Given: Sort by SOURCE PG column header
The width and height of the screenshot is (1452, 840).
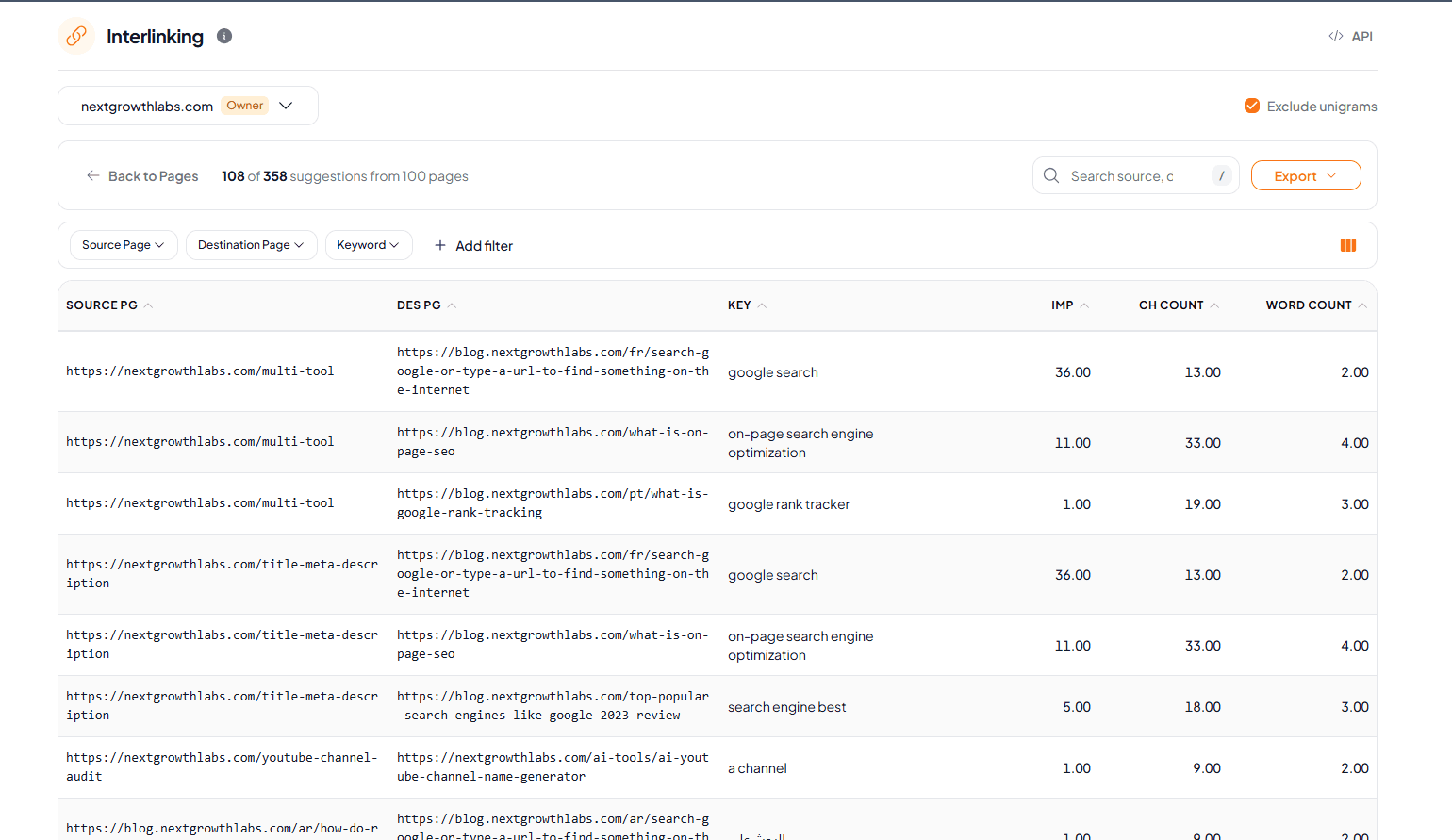Looking at the screenshot, I should point(109,305).
